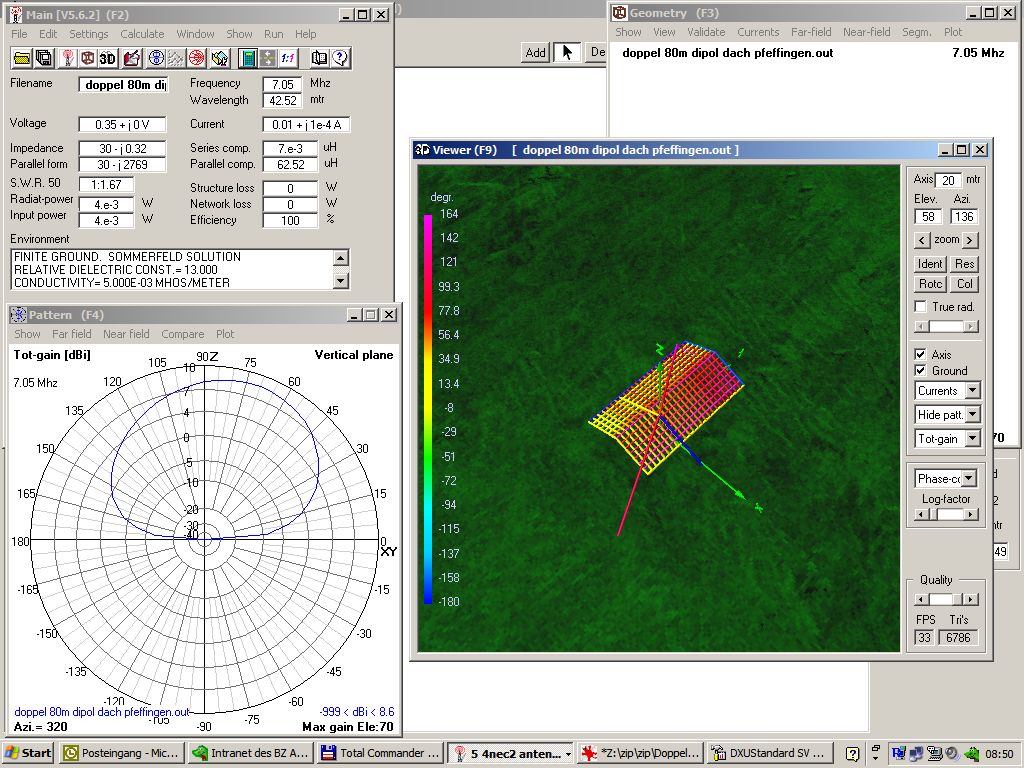1024x768 pixels.
Task: Expand the Currents dropdown
Action: [x=972, y=391]
